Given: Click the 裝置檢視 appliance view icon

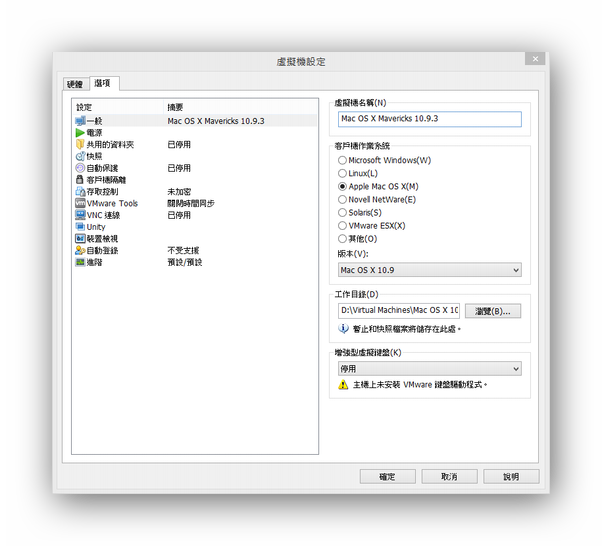Looking at the screenshot, I should (x=80, y=238).
